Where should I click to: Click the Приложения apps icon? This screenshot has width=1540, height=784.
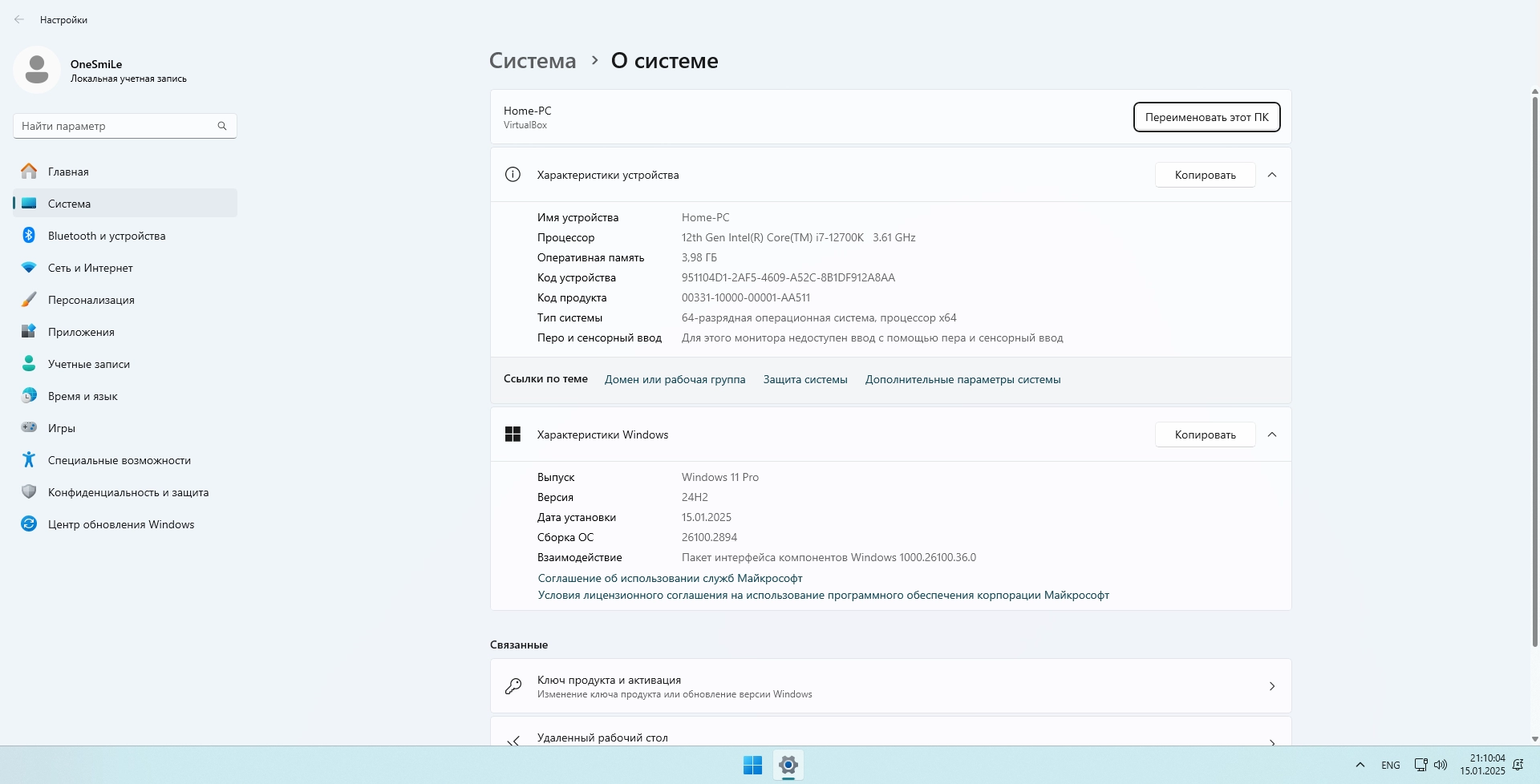click(29, 331)
